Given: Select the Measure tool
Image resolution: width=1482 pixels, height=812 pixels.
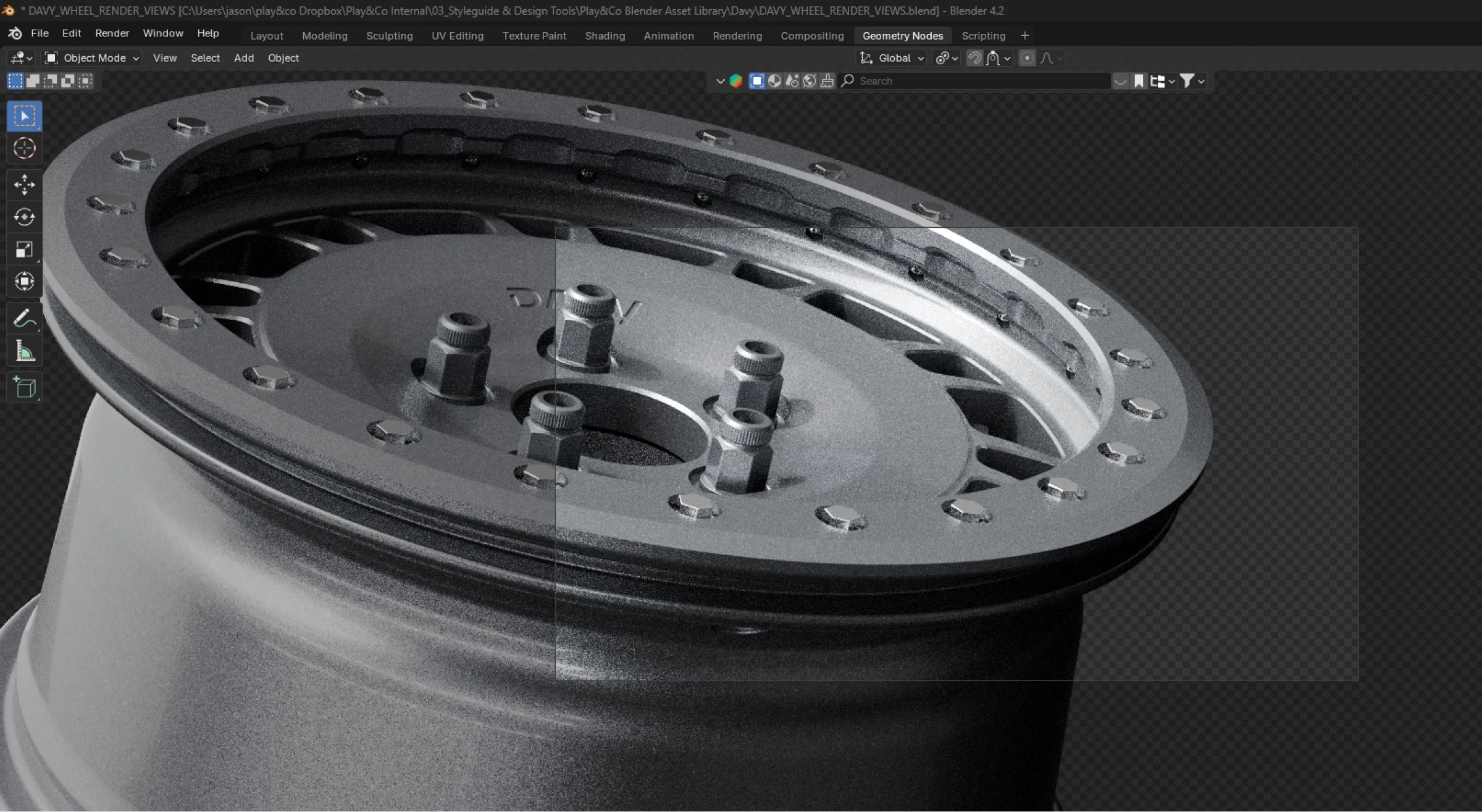Looking at the screenshot, I should 25,350.
